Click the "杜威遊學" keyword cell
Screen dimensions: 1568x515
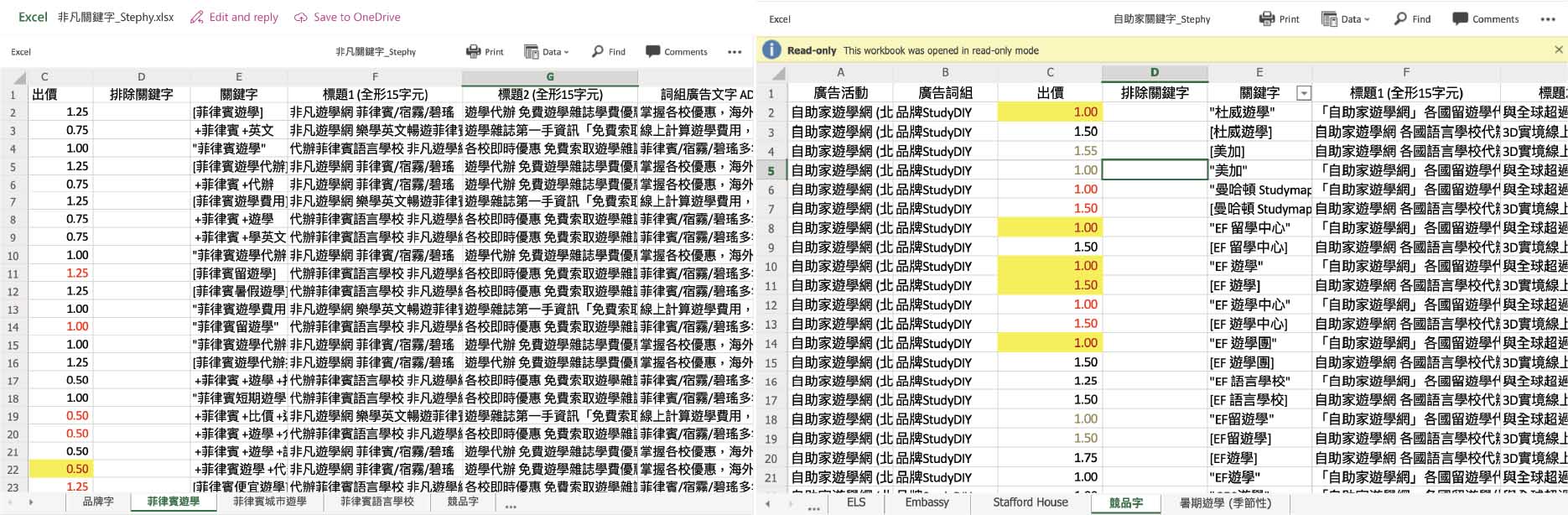click(x=1259, y=112)
